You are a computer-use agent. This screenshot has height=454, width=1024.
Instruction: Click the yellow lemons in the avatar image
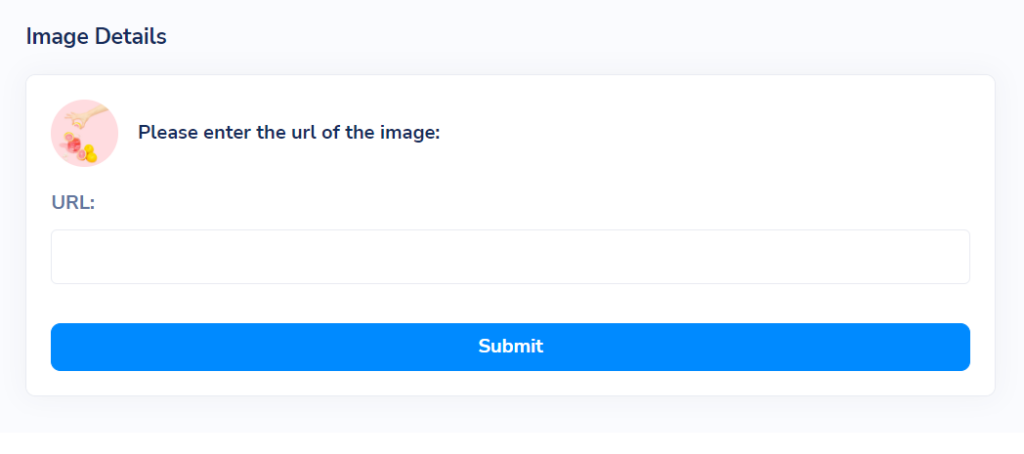pos(89,154)
